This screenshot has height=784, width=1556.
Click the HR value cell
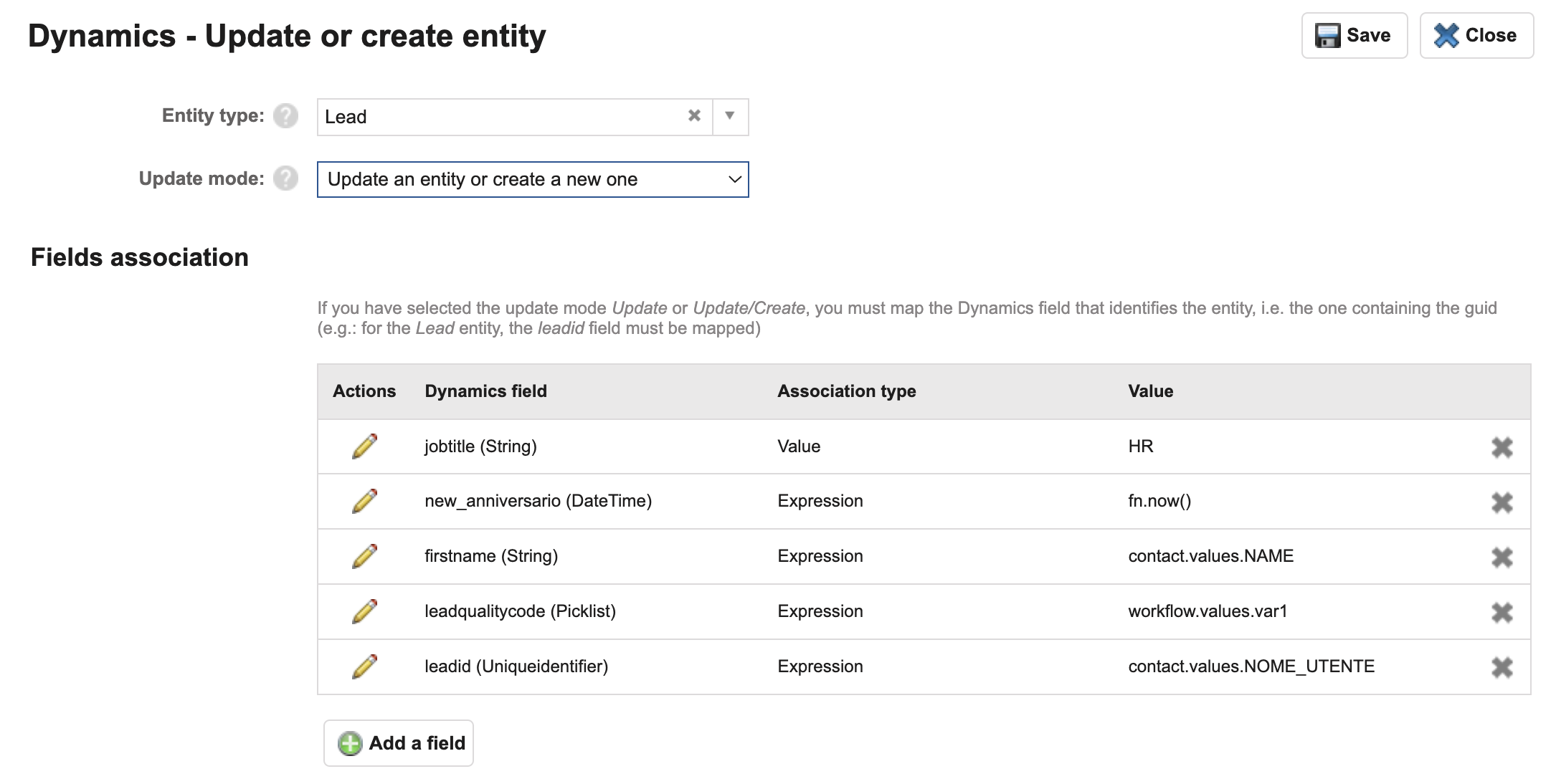click(x=1141, y=446)
